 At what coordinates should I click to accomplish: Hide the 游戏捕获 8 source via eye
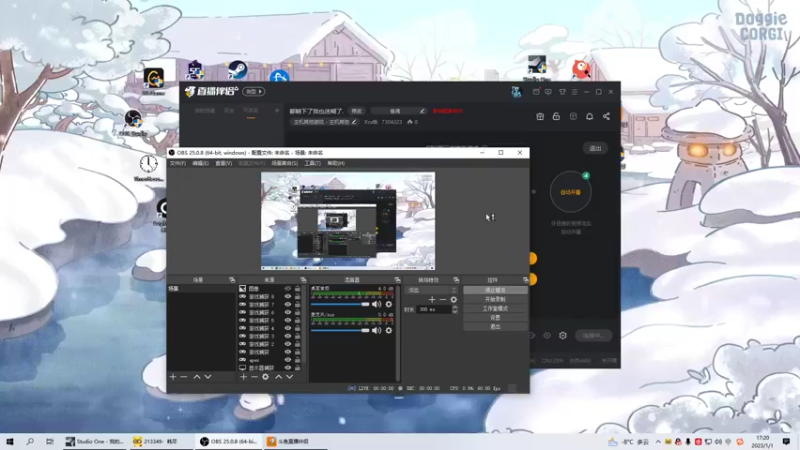pyautogui.click(x=288, y=296)
